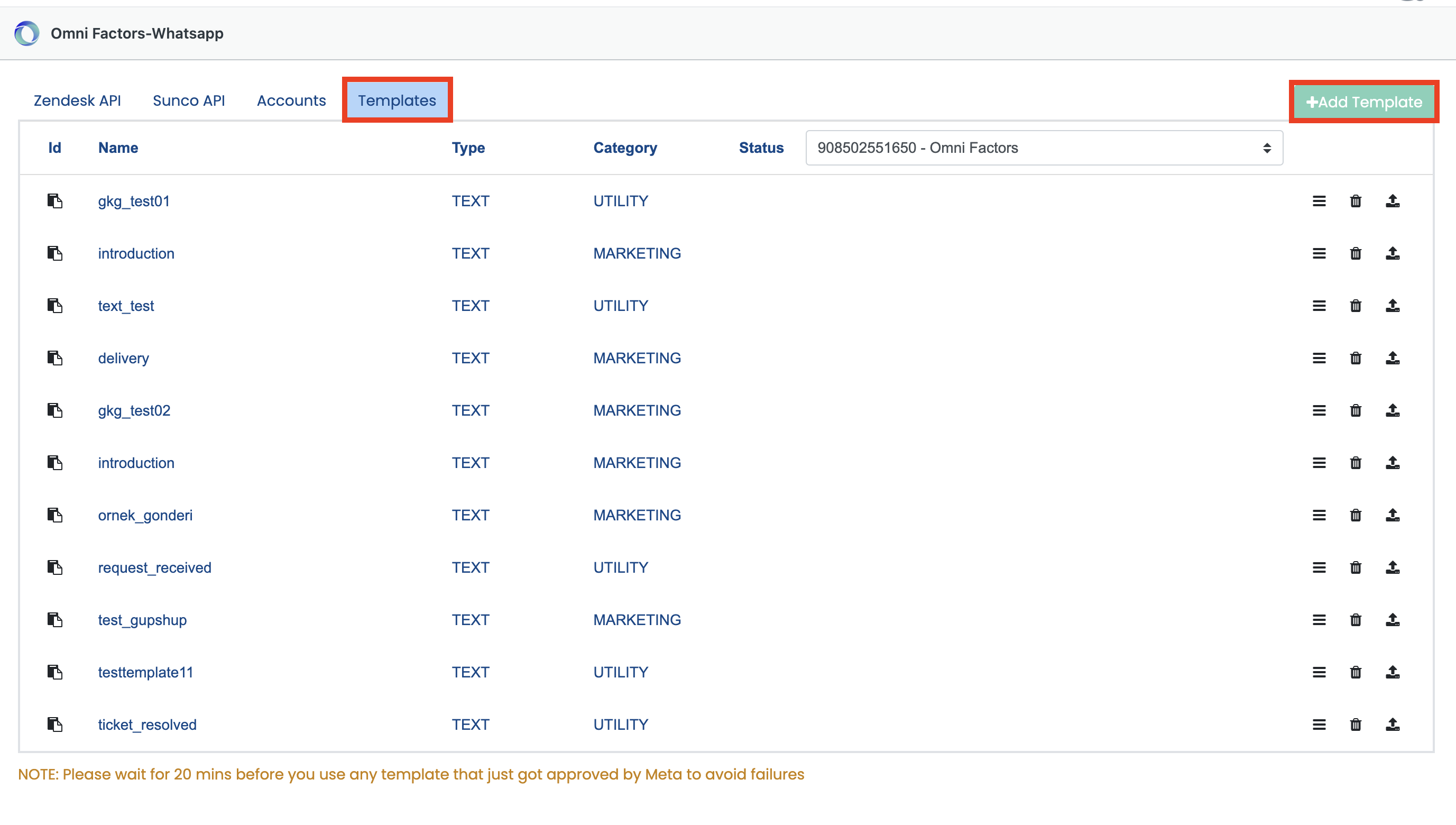Viewport: 1456px width, 825px height.
Task: Open details menu for ticket_resolved
Action: click(x=1319, y=725)
